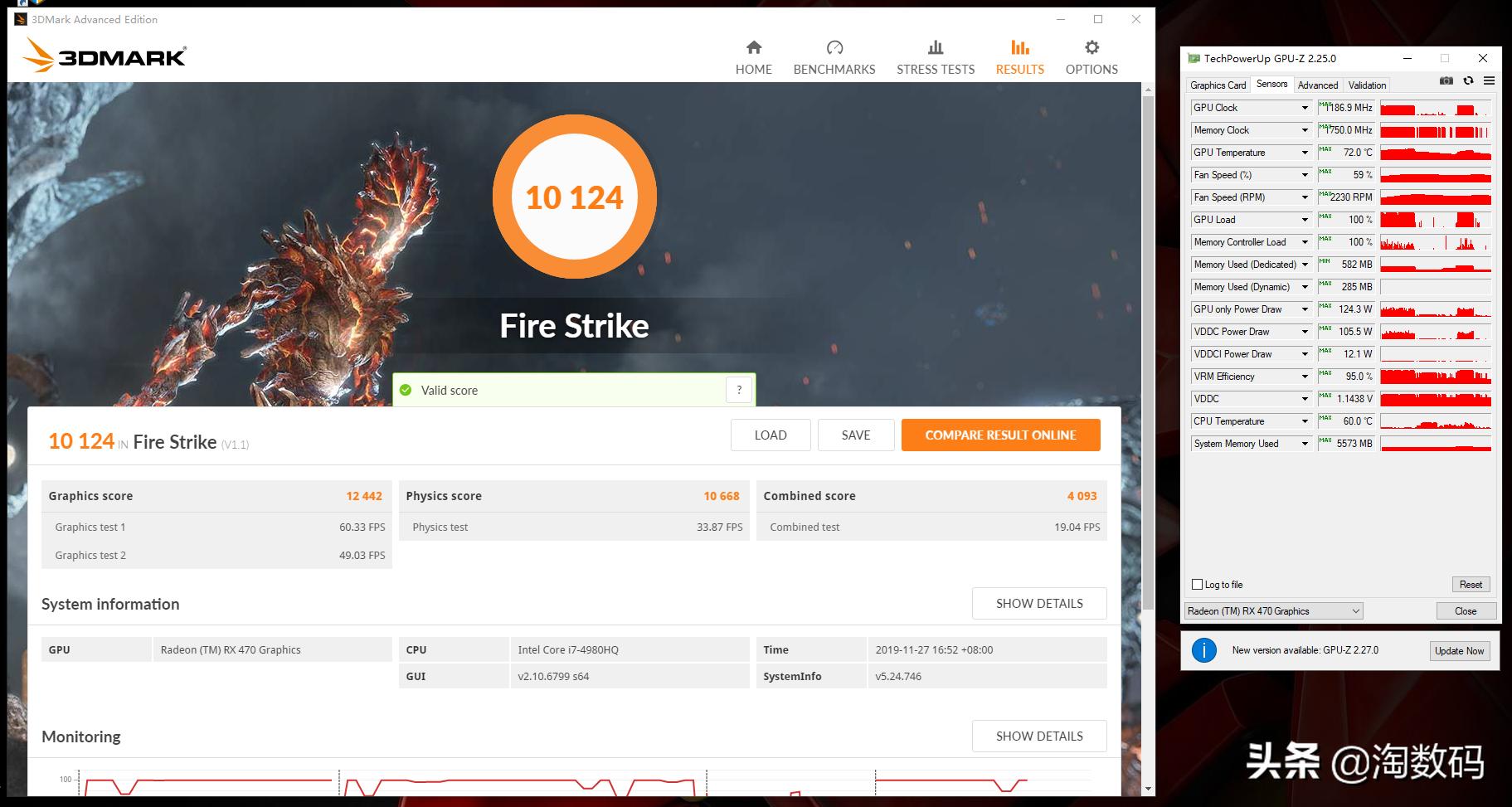1512x807 pixels.
Task: Take a GPU-Z screenshot with camera icon
Action: pyautogui.click(x=1446, y=80)
